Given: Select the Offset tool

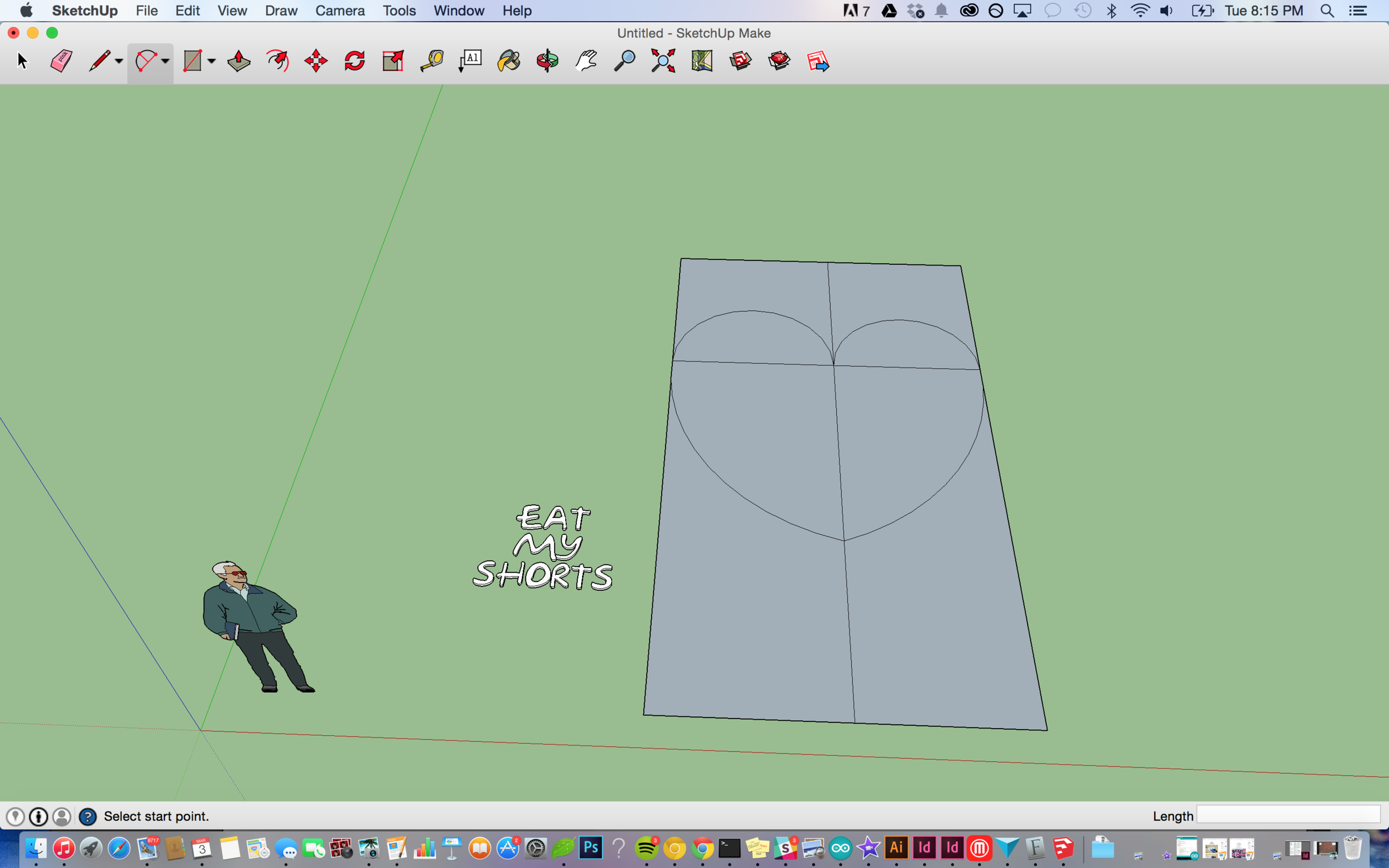Looking at the screenshot, I should click(277, 61).
